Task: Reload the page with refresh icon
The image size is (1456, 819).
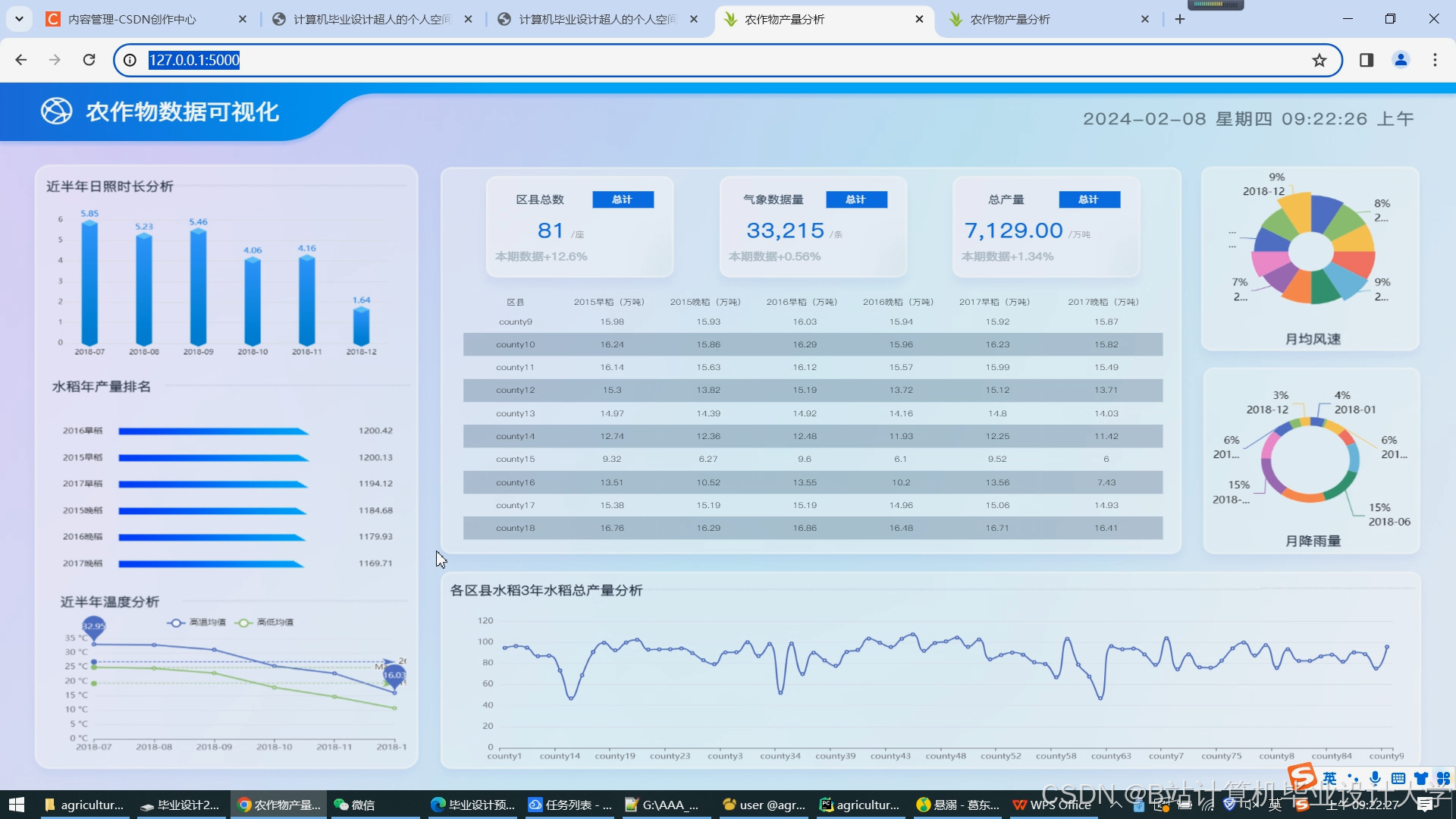Action: (x=89, y=60)
